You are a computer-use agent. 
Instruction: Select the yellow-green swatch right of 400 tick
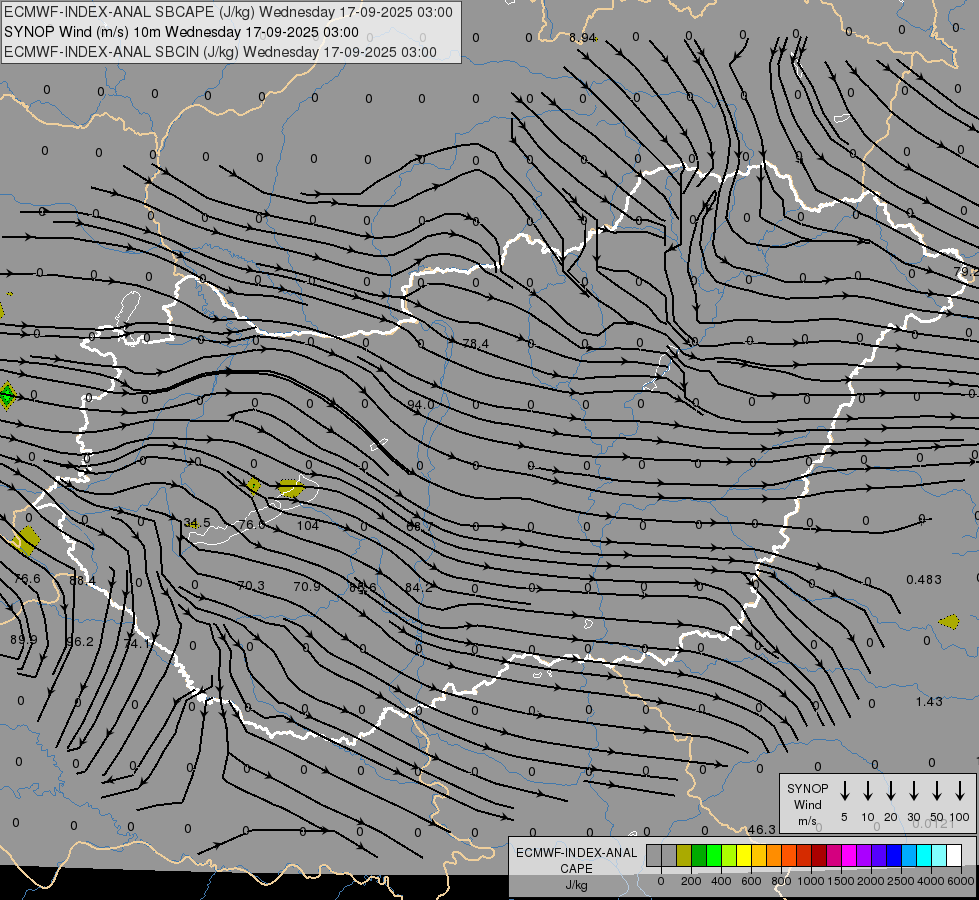[x=729, y=855]
